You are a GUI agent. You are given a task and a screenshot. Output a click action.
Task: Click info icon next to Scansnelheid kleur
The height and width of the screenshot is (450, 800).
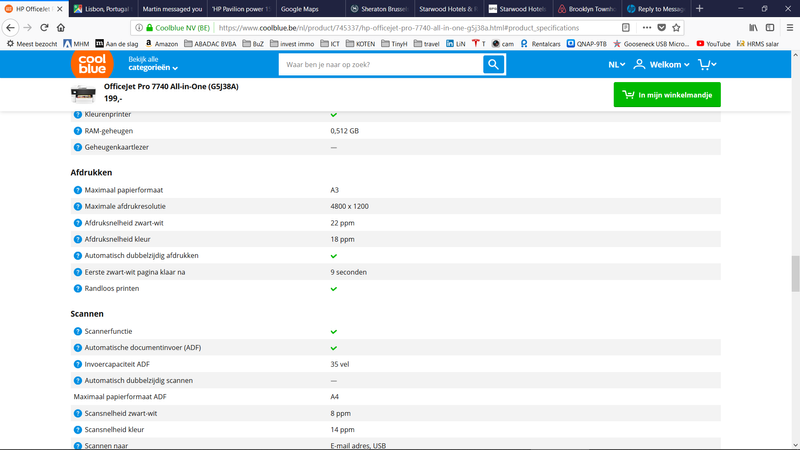point(78,430)
